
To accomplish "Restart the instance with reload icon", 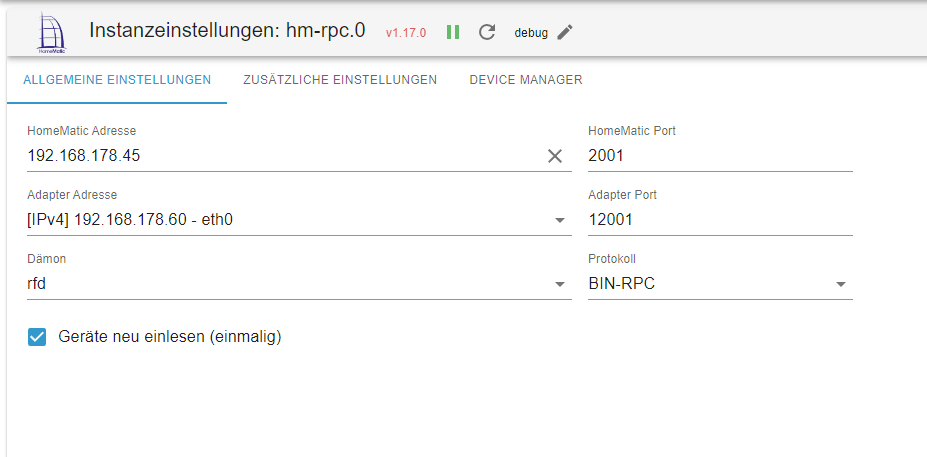I will [x=487, y=32].
